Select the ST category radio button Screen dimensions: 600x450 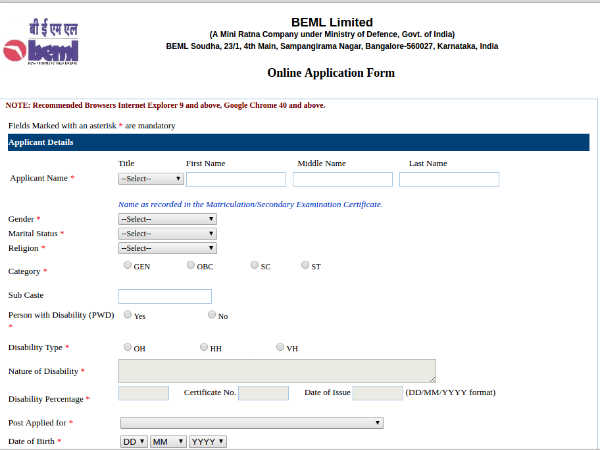pyautogui.click(x=305, y=265)
